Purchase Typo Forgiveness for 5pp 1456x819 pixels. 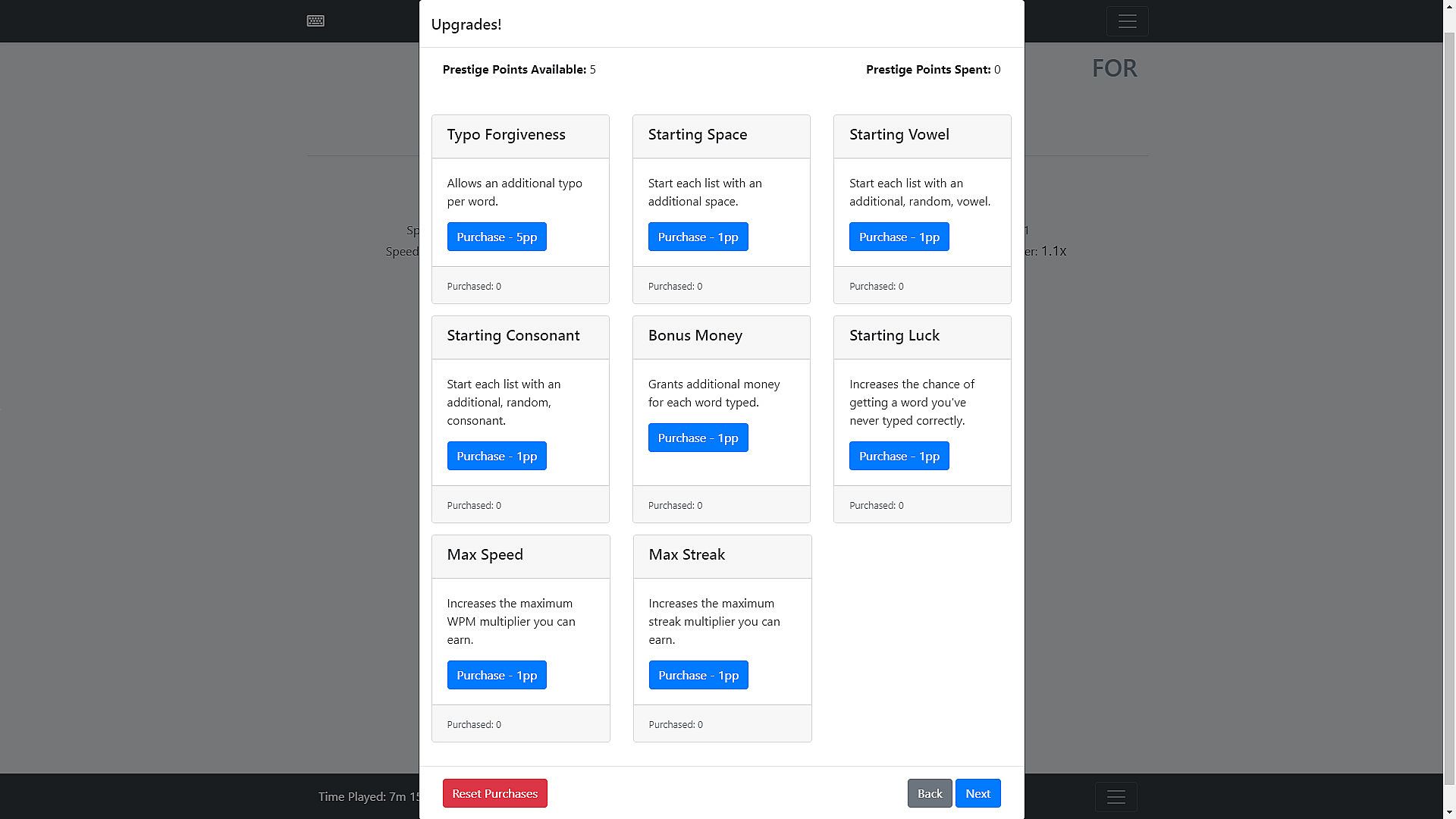(x=497, y=237)
